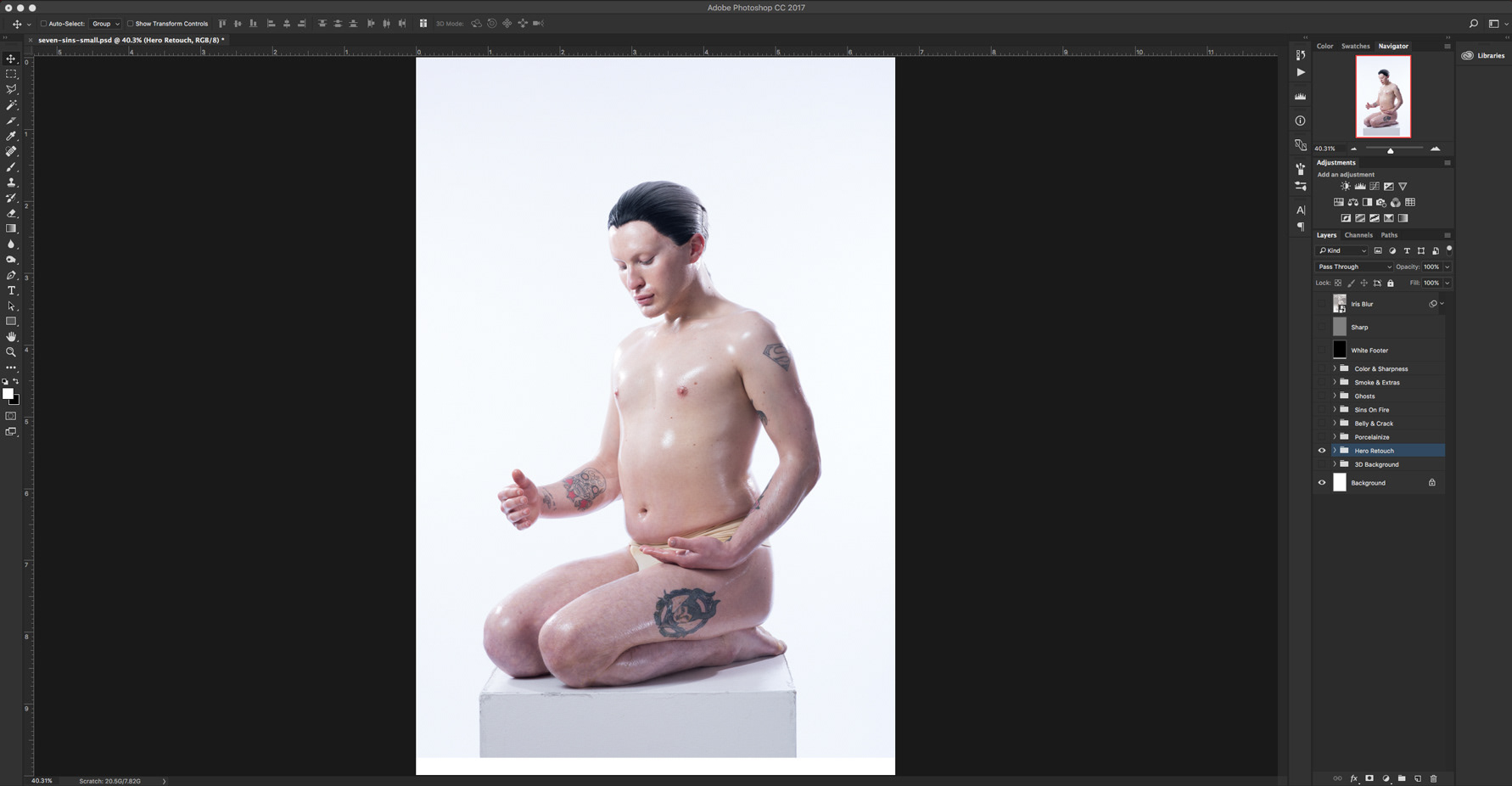Open the Actions panel play icon
The width and height of the screenshot is (1512, 786).
(1300, 72)
